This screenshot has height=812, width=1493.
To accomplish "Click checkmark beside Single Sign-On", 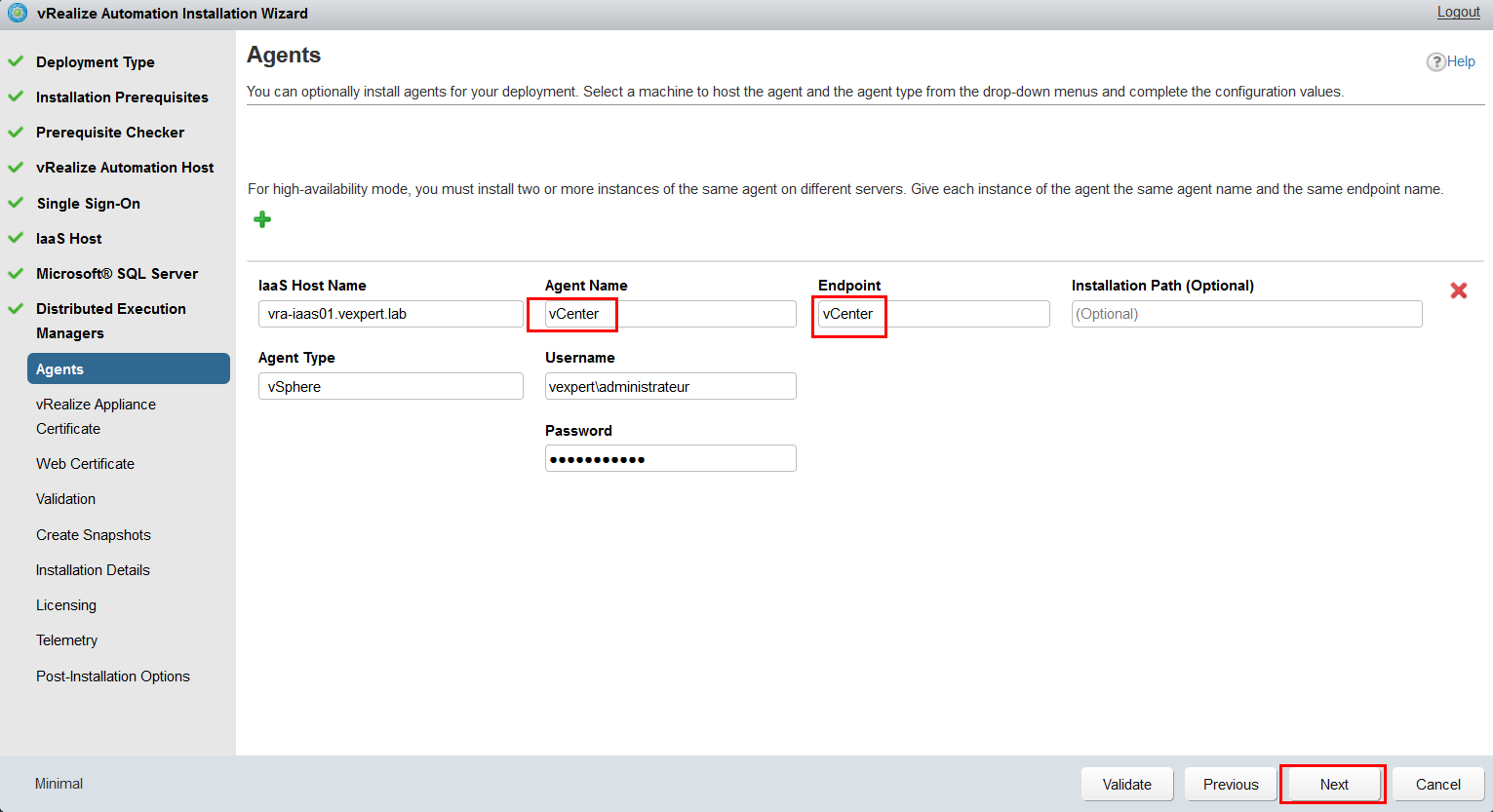I will click(16, 203).
